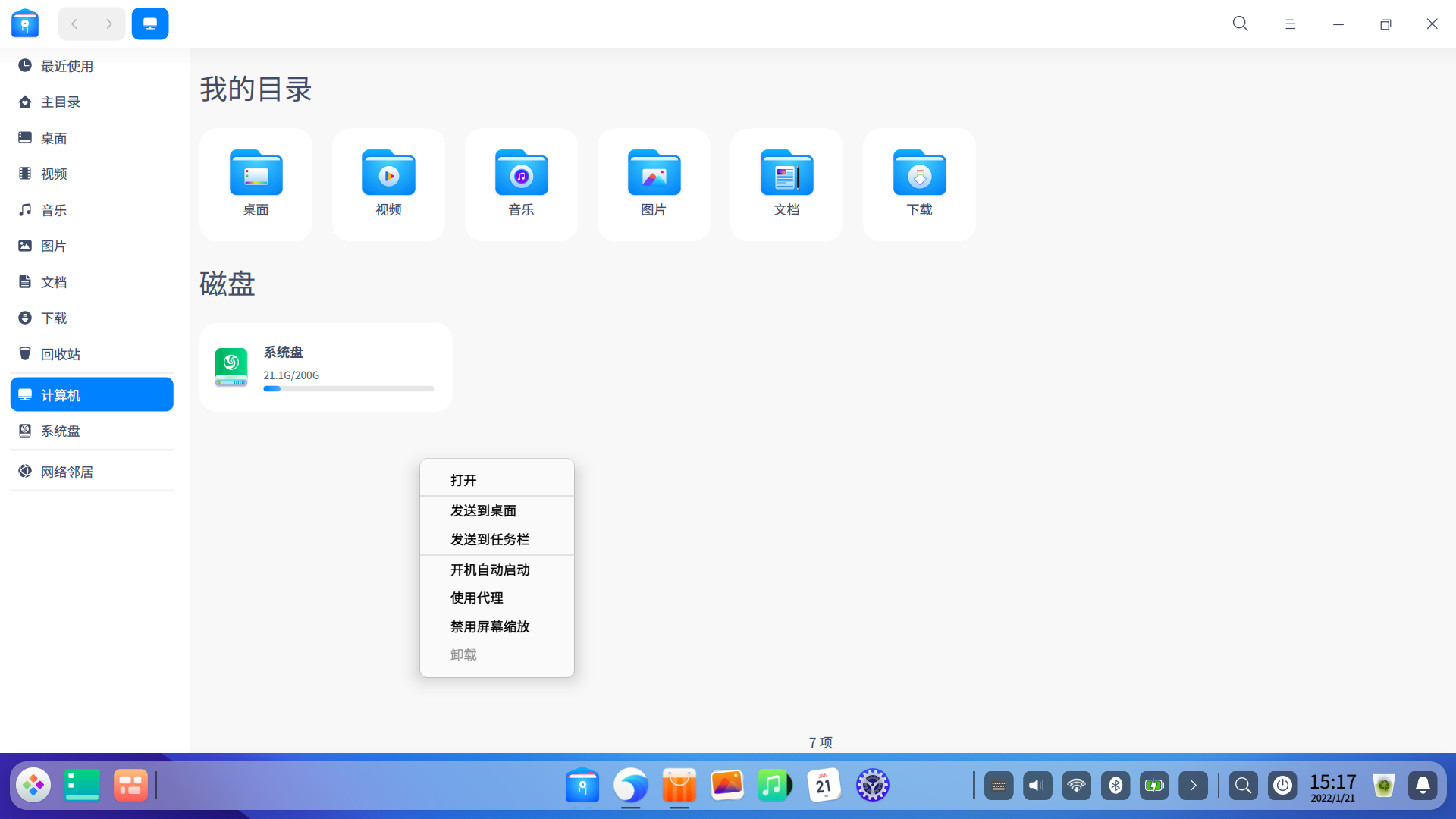
Task: Expand hidden tray icons with the arrow
Action: (1194, 785)
